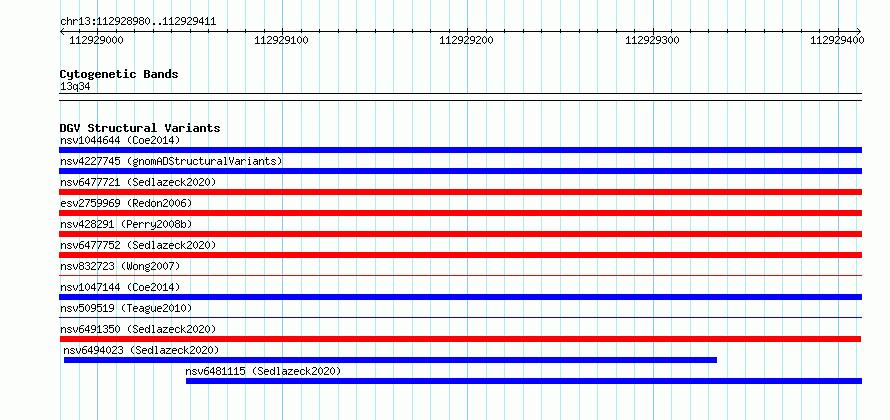Click the DGV Structural Variants track title
The height and width of the screenshot is (420, 890).
140,128
